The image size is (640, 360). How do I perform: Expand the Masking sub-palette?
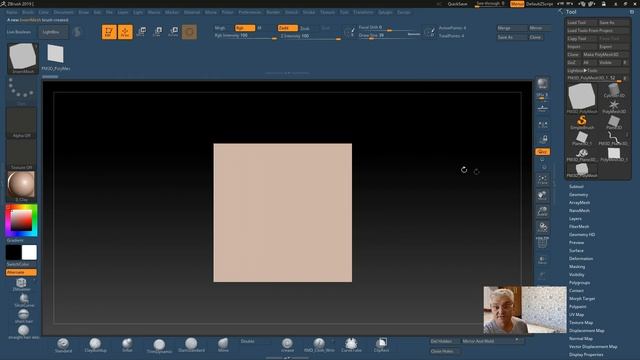tap(577, 267)
